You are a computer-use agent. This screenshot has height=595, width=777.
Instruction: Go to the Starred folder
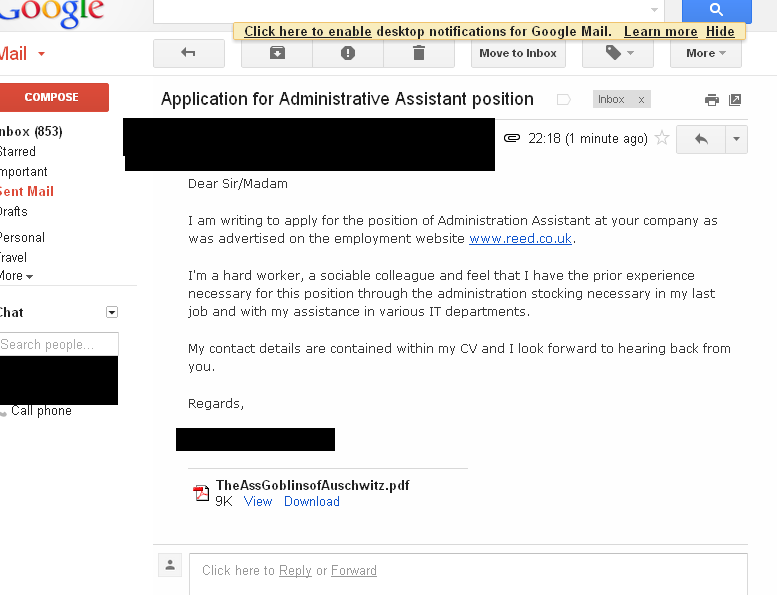pyautogui.click(x=18, y=152)
